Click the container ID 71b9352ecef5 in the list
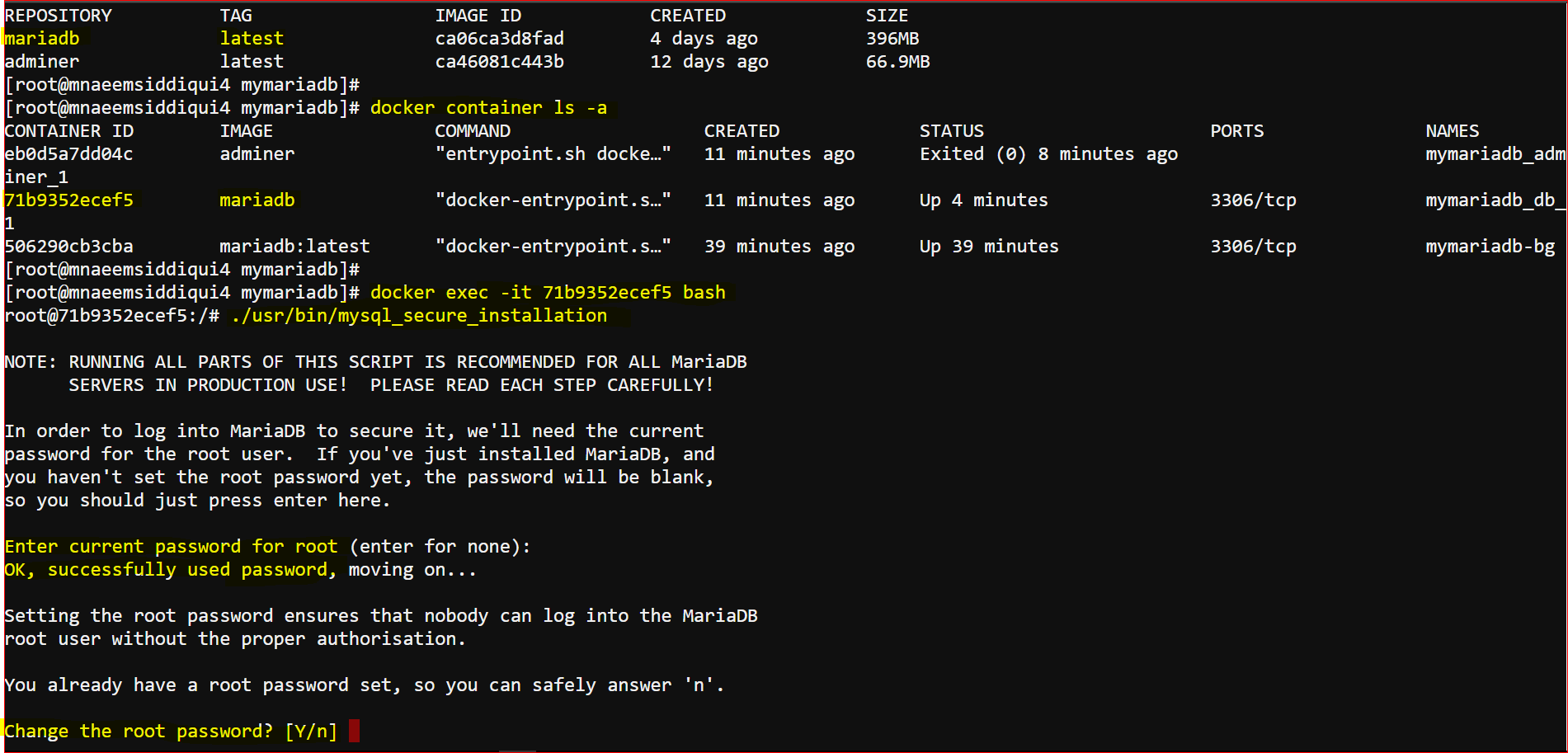1568x753 pixels. (69, 200)
